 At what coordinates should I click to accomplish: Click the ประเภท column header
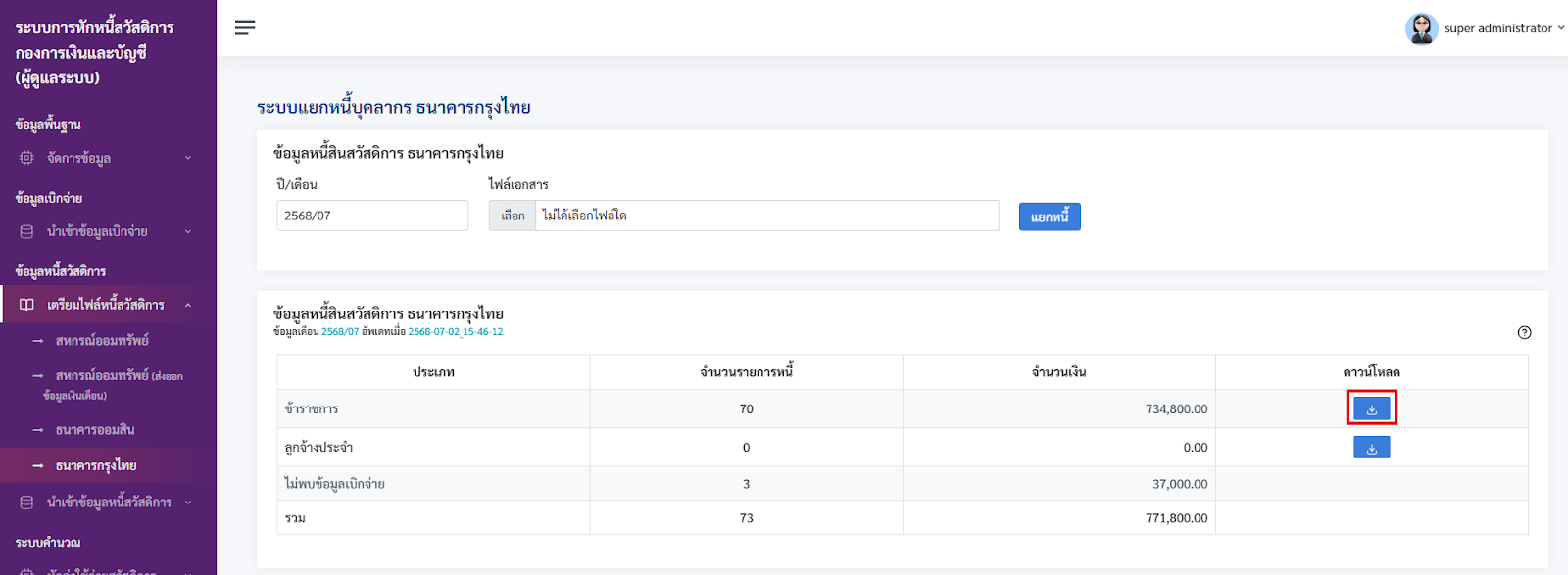[433, 372]
